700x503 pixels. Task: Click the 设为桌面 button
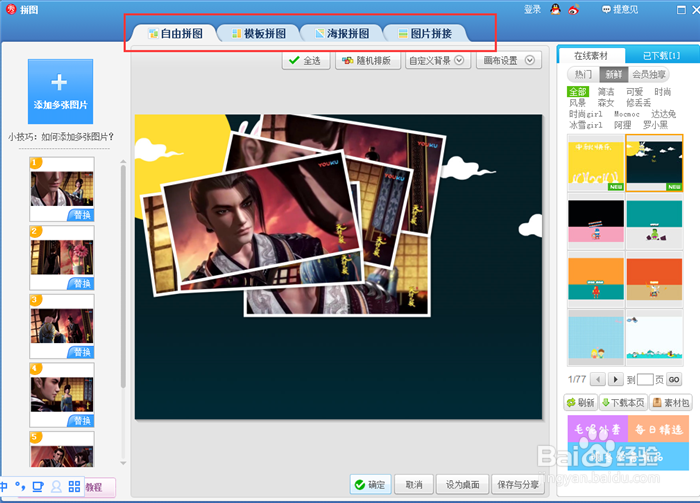pos(462,484)
